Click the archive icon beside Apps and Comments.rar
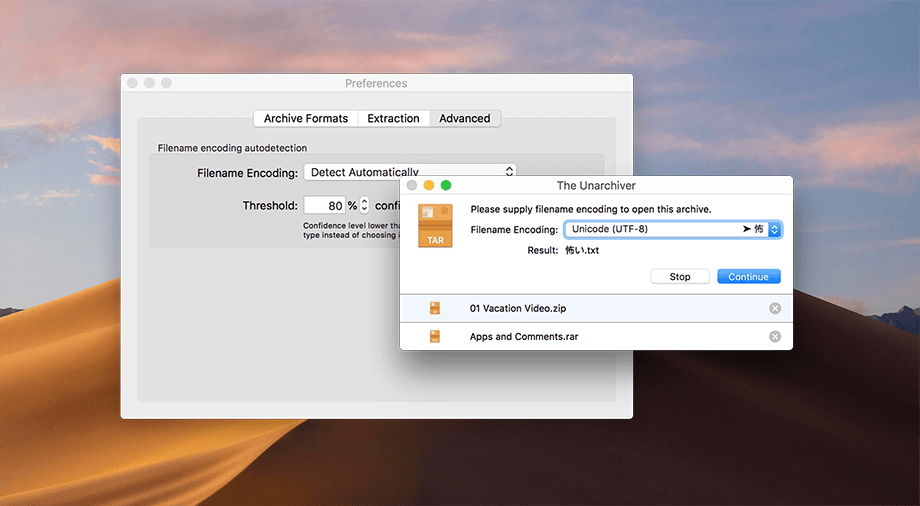The height and width of the screenshot is (506, 920). 435,337
